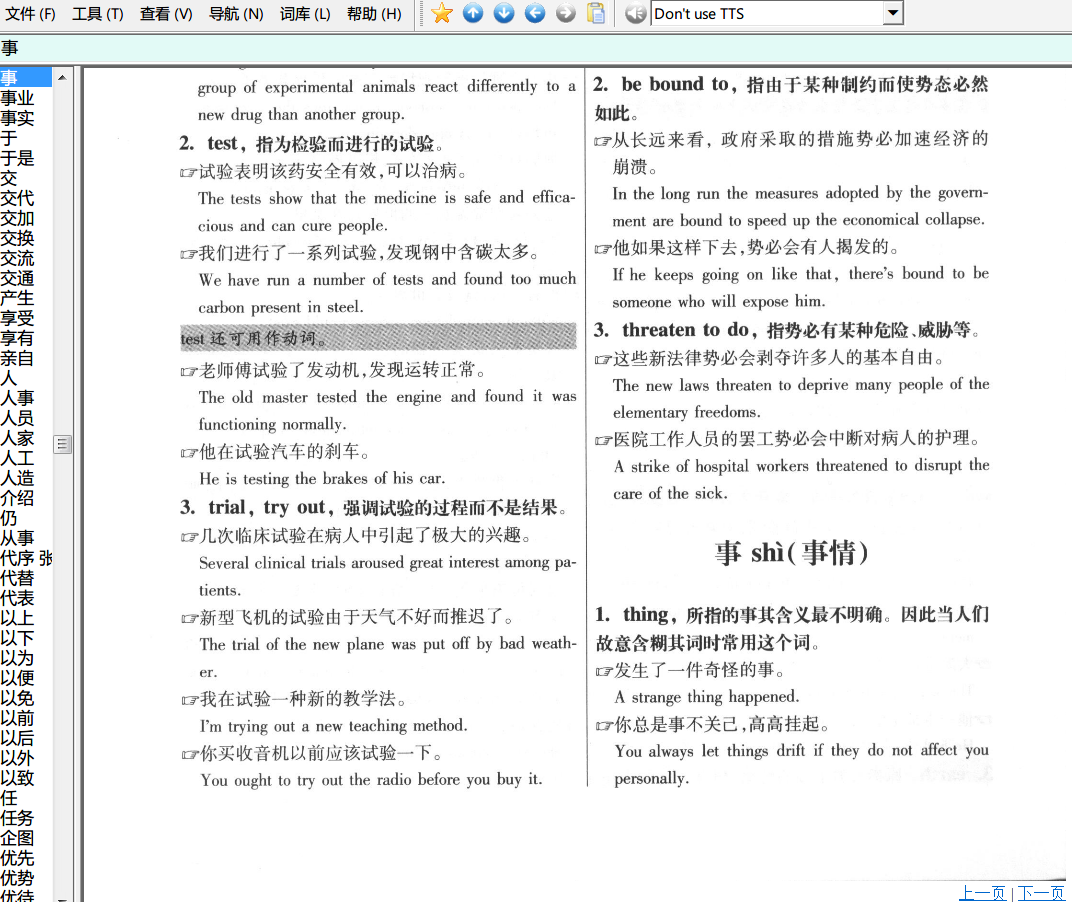1072x902 pixels.
Task: Select 于是 in the word list
Action: click(17, 158)
